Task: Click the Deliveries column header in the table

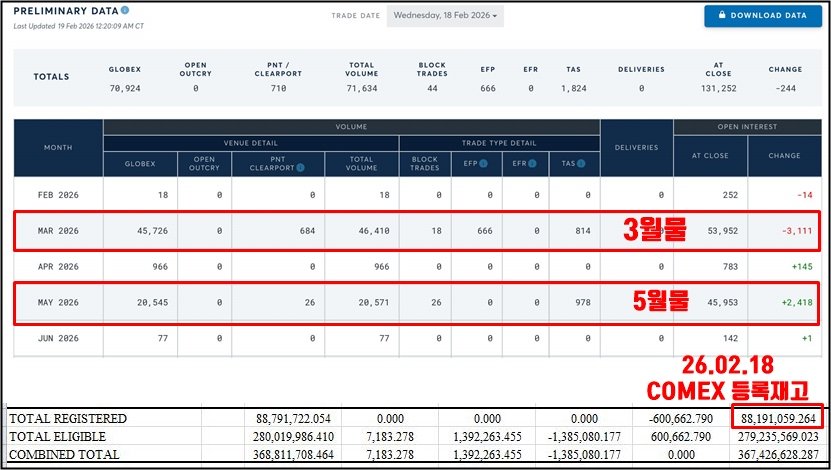Action: click(637, 148)
